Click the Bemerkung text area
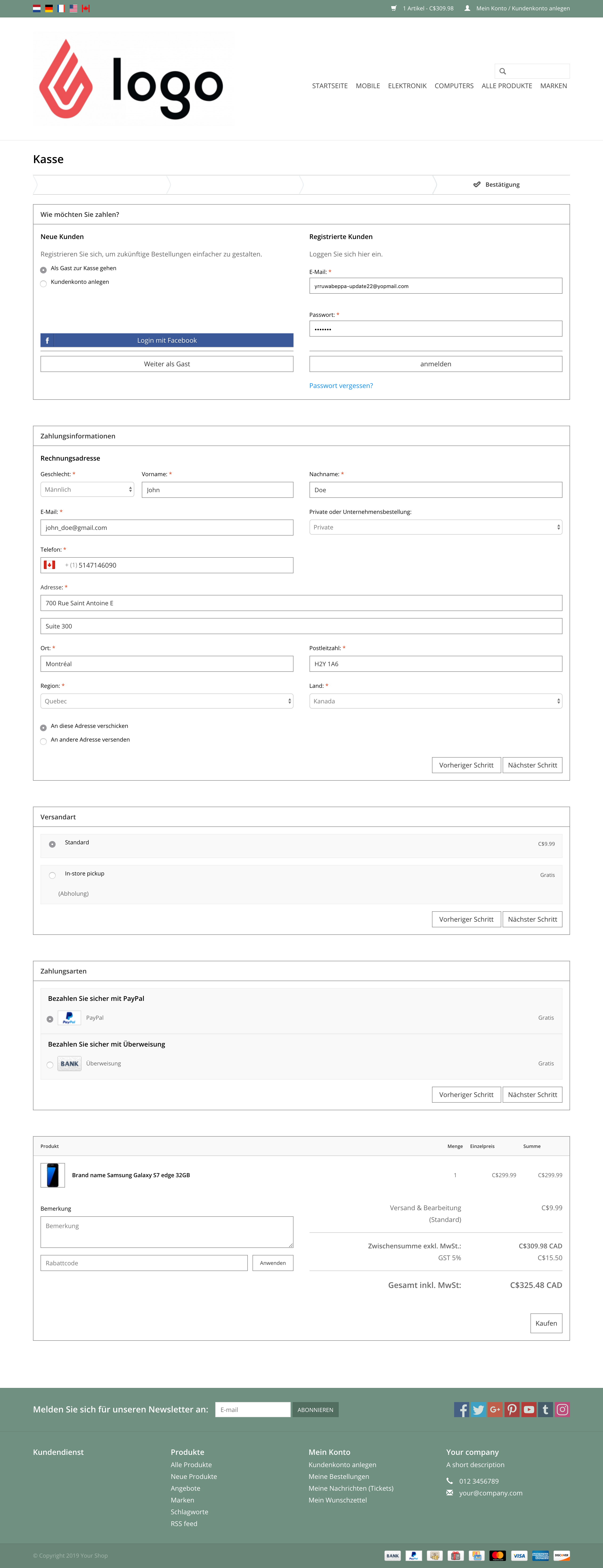Viewport: 603px width, 1568px height. pyautogui.click(x=167, y=1232)
